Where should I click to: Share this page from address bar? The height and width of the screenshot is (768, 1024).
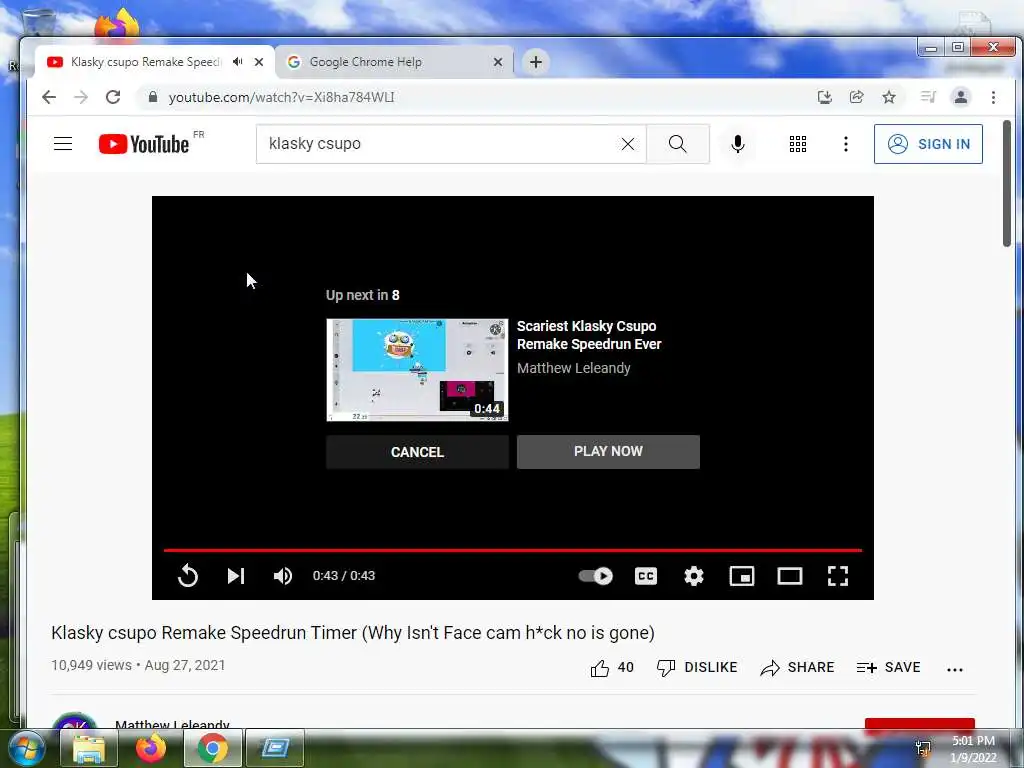(x=857, y=97)
